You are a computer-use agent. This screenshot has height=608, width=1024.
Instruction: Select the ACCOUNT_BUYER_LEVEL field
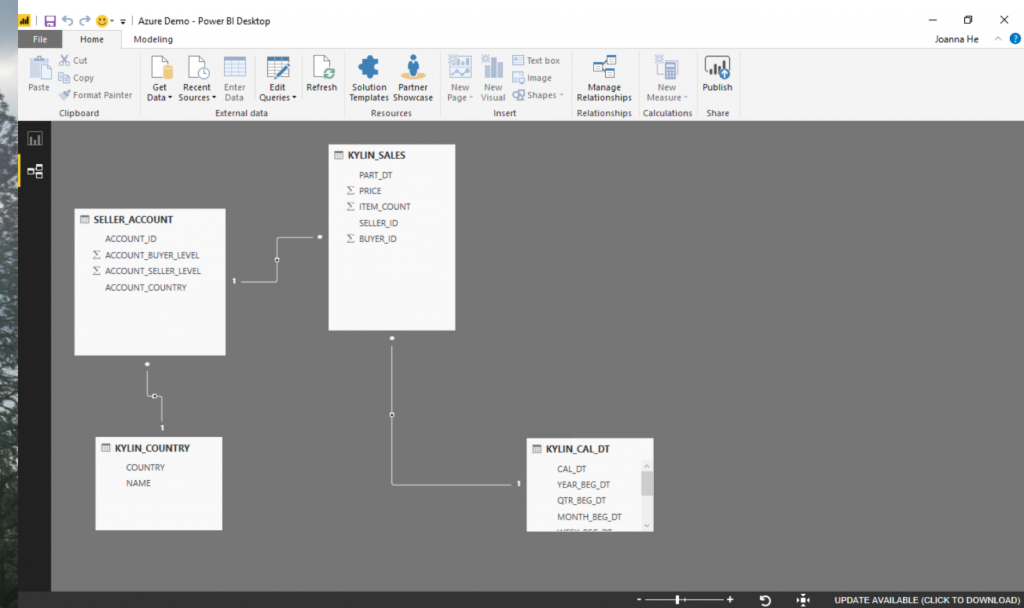click(x=152, y=255)
